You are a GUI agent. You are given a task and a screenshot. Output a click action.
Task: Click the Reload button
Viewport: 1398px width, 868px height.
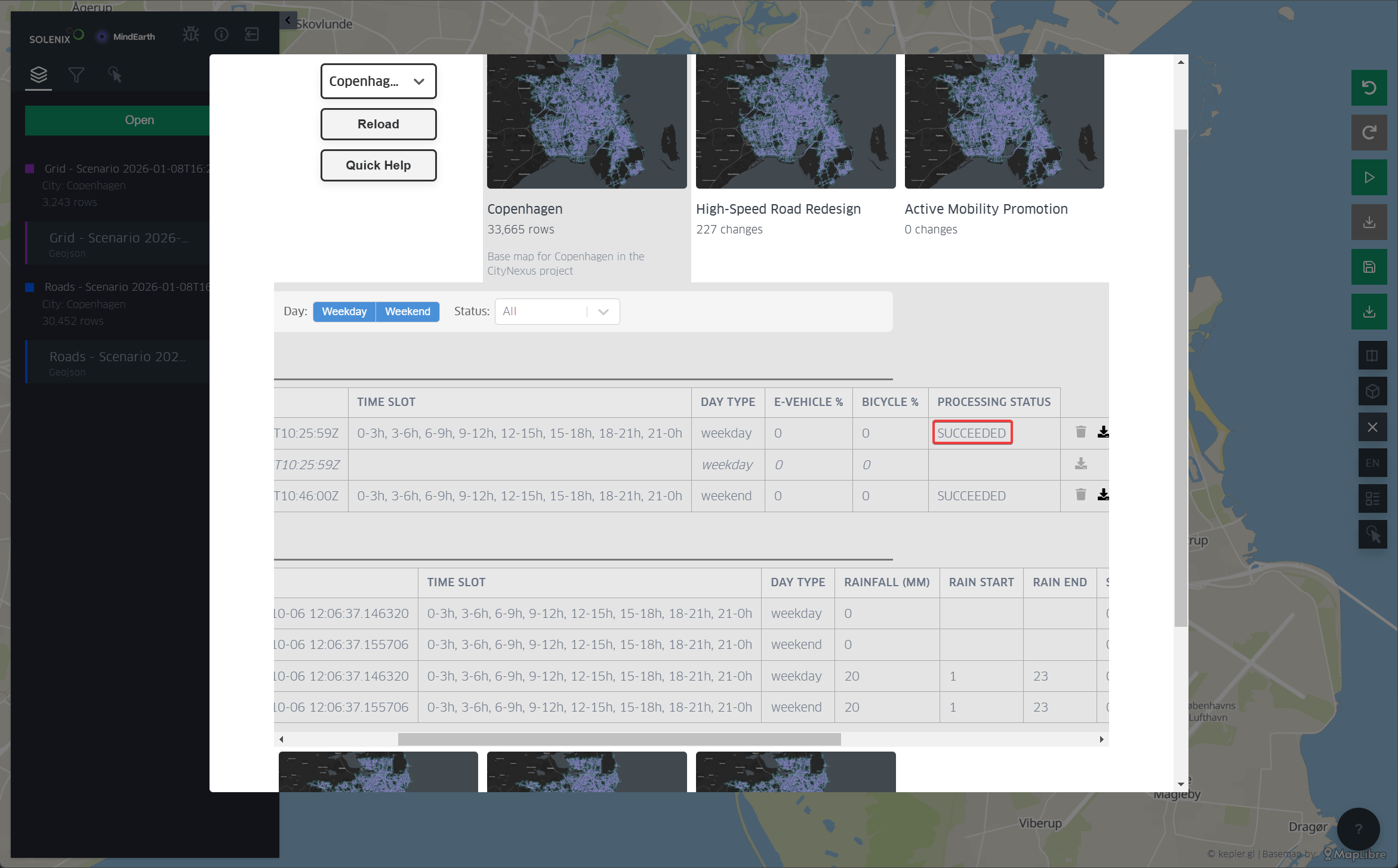tap(378, 124)
